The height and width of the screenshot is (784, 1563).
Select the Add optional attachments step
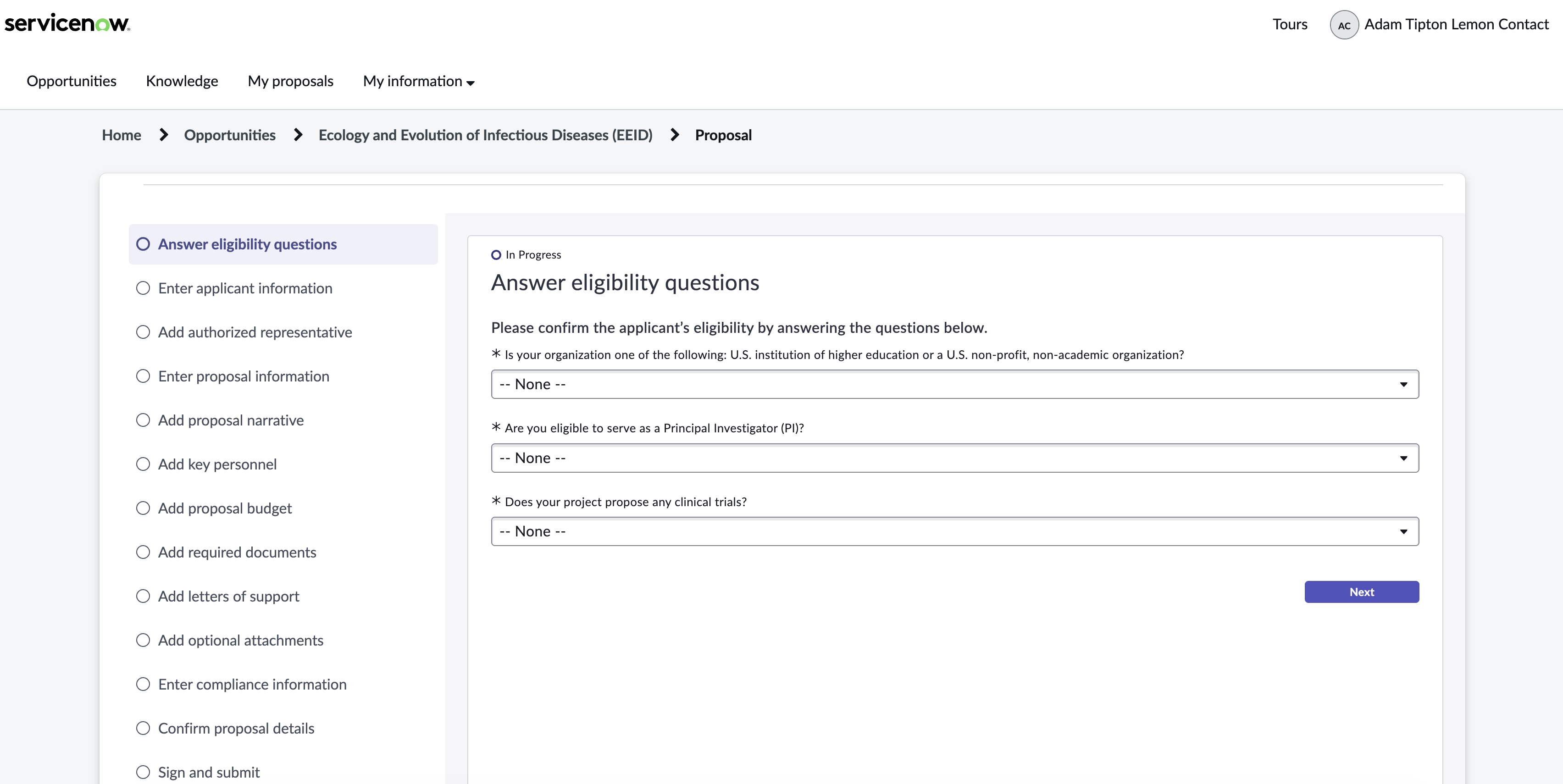tap(283, 640)
